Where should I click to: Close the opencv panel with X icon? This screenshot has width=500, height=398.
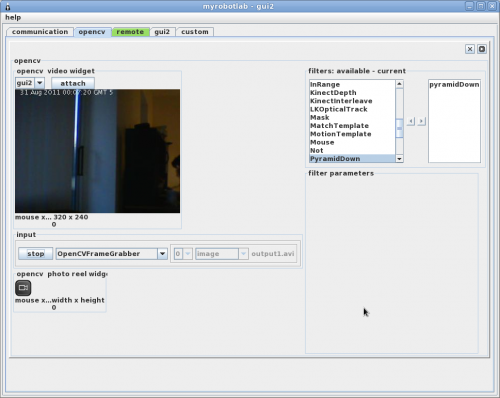pos(470,49)
